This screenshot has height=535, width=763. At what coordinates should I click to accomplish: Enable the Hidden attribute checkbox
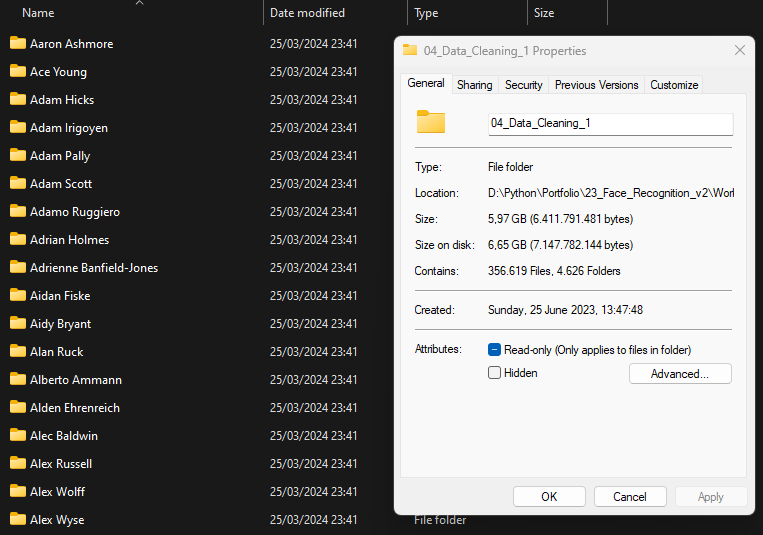coord(494,373)
